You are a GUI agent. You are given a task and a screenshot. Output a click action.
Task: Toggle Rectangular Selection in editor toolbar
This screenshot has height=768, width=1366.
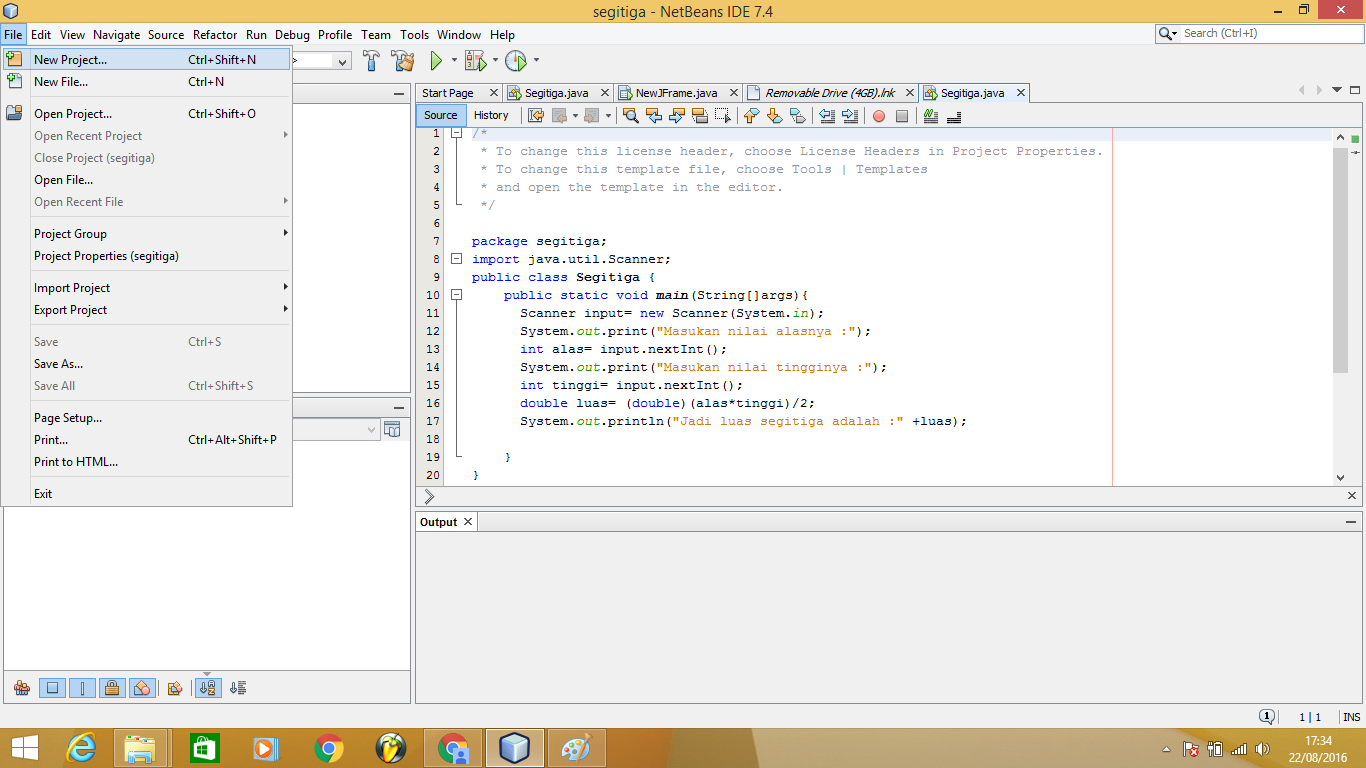pos(723,116)
